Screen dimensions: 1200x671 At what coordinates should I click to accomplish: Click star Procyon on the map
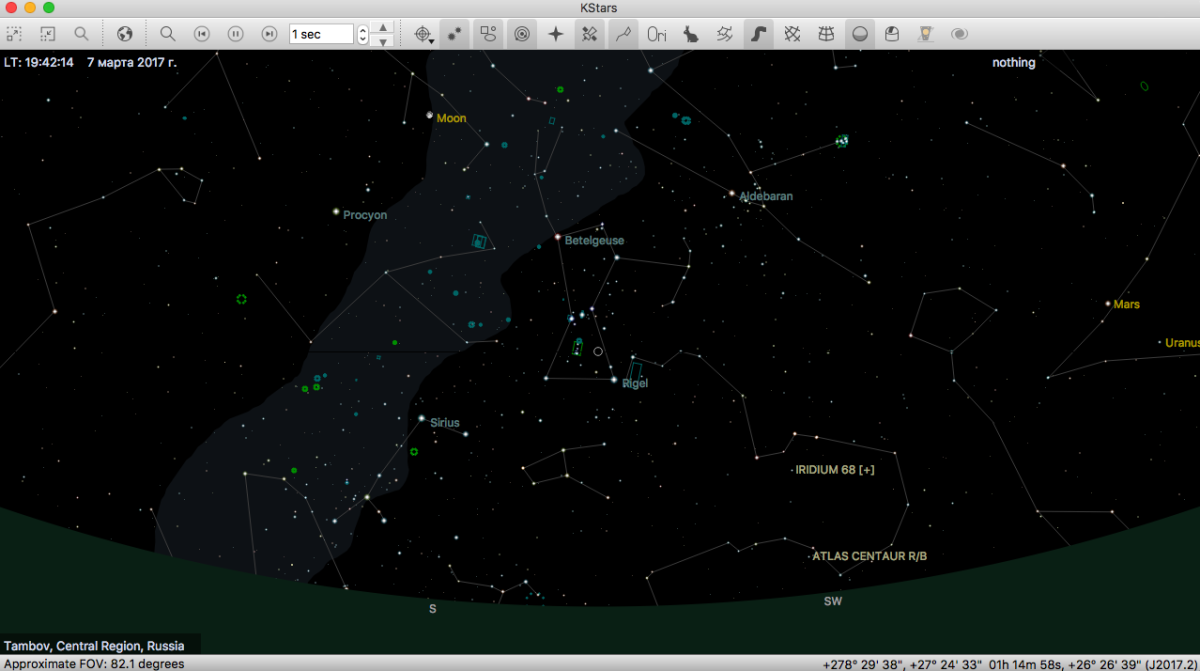pos(336,211)
